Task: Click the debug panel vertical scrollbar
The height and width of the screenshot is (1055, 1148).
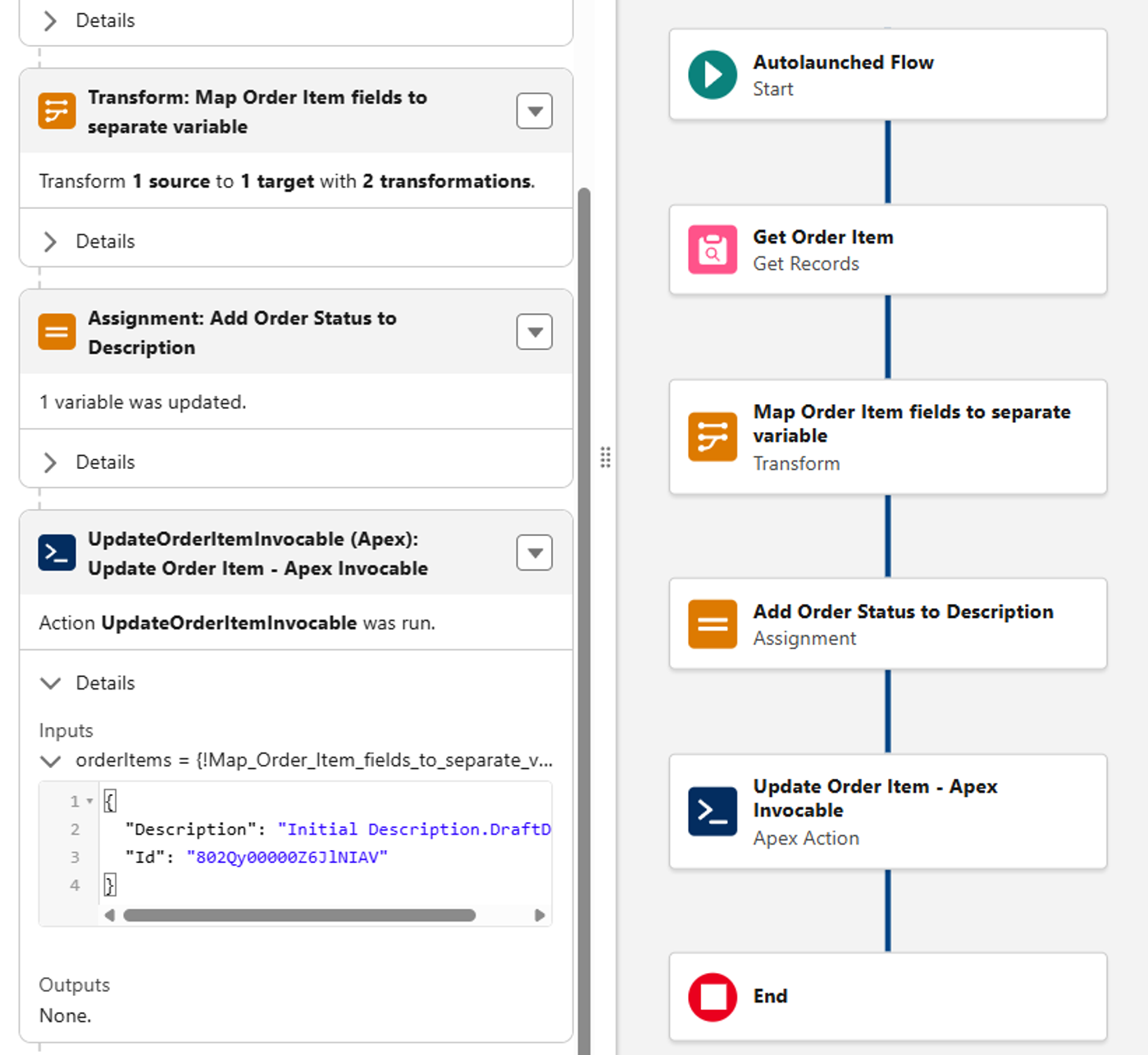Action: (x=584, y=621)
